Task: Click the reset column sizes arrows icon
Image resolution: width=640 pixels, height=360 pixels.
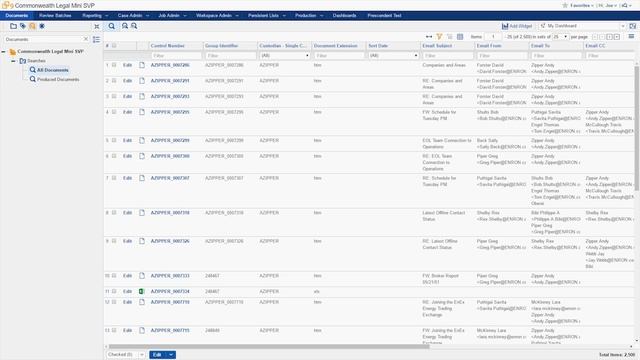Action: click(x=429, y=37)
